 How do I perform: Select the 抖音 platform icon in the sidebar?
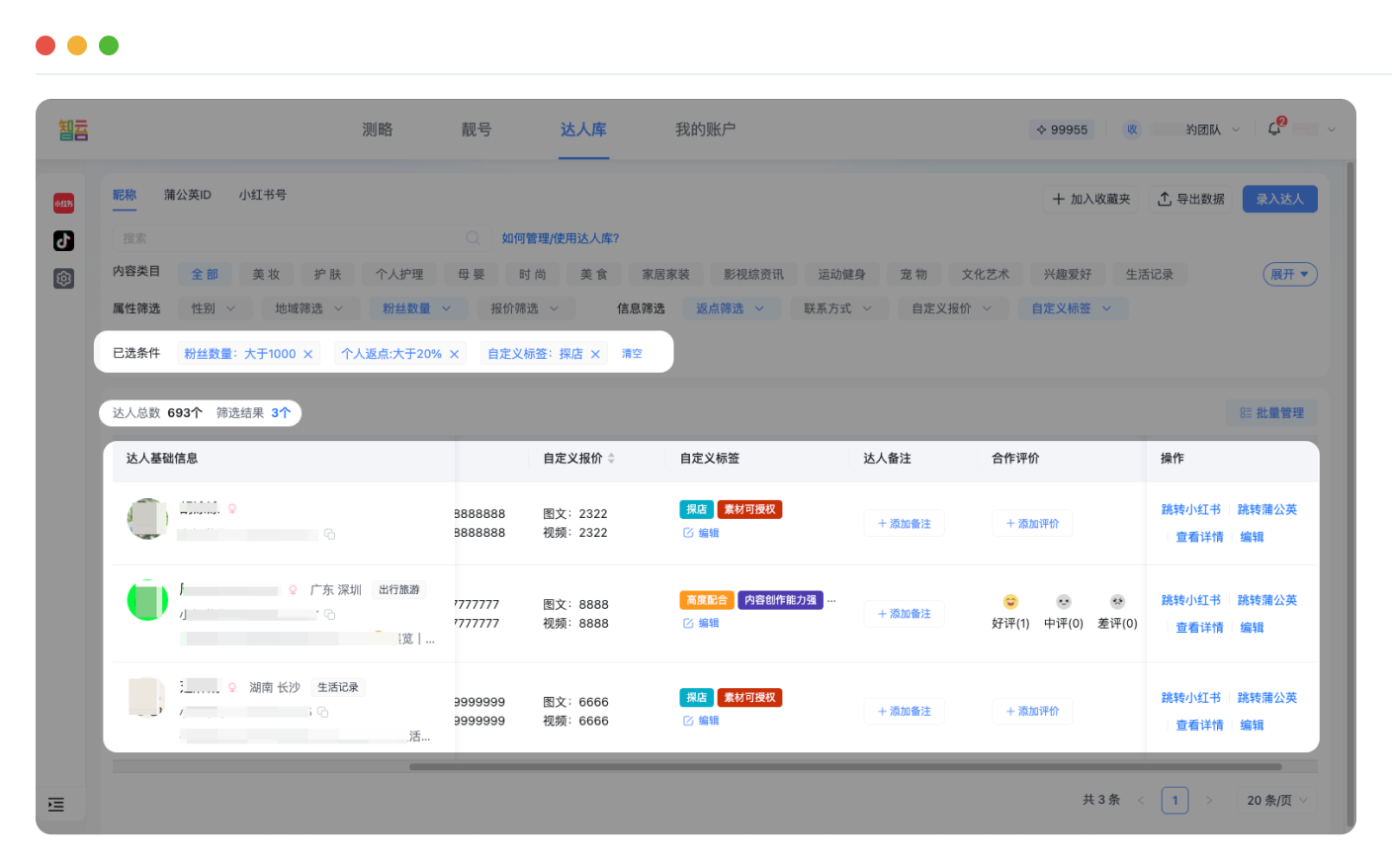pyautogui.click(x=63, y=238)
